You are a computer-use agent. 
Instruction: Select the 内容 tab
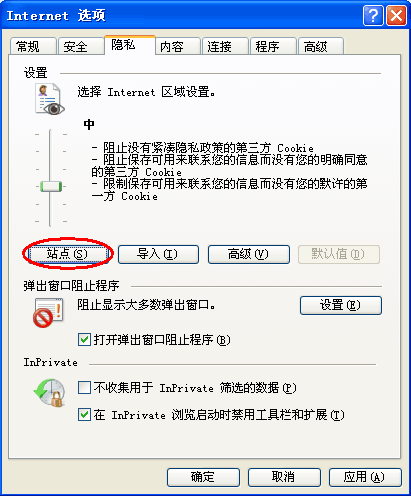[178, 46]
